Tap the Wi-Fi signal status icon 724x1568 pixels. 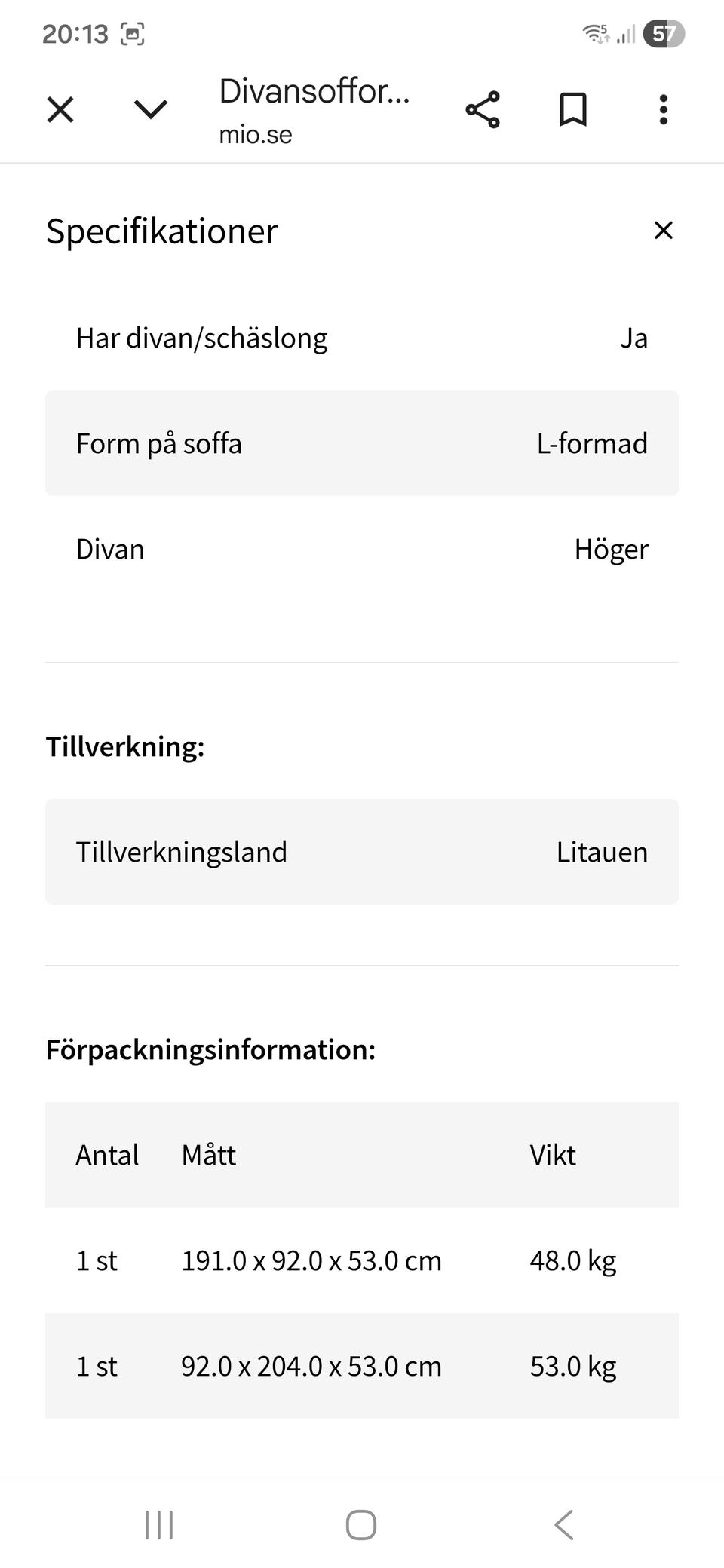[596, 34]
